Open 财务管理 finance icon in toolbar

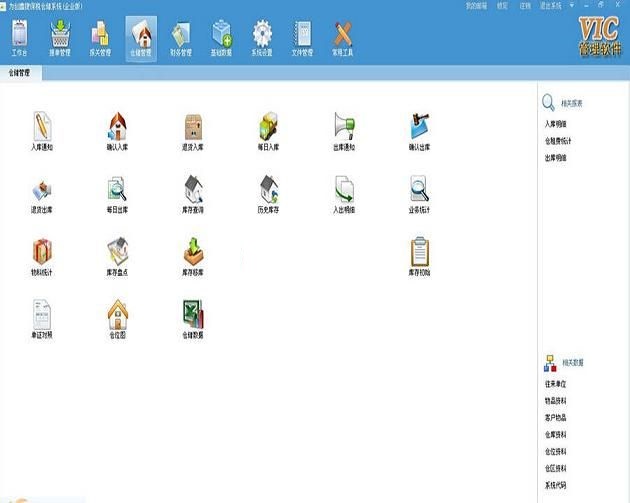[x=181, y=39]
